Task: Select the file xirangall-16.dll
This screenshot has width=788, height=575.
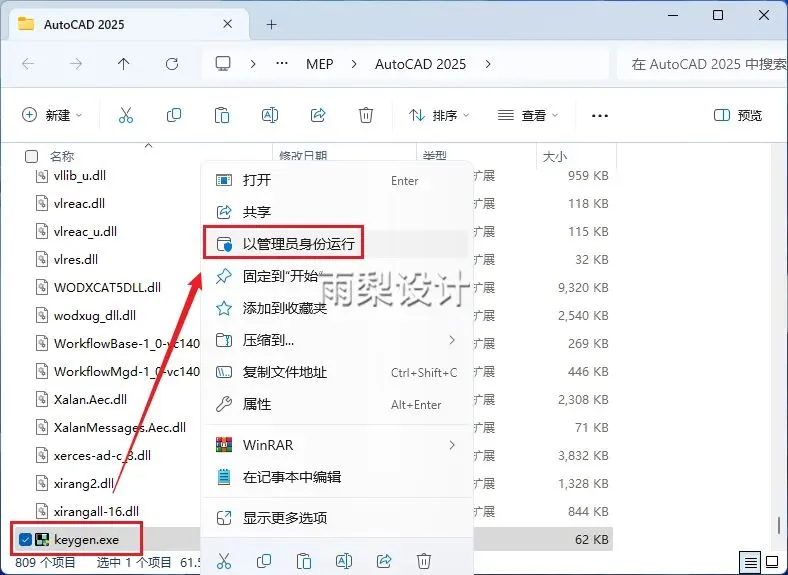Action: 96,512
